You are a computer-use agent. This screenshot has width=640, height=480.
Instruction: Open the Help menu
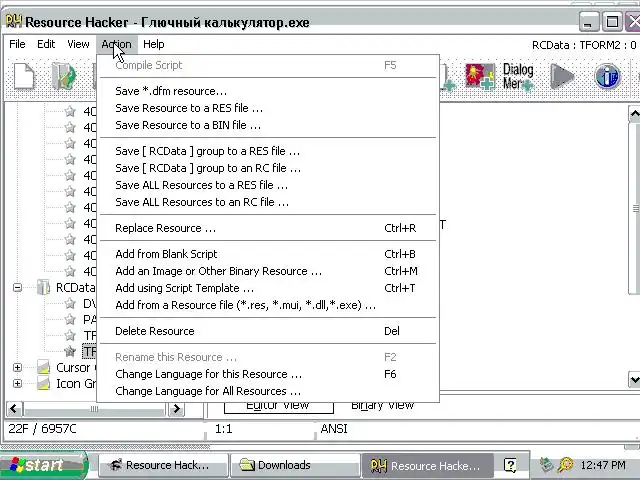point(153,44)
